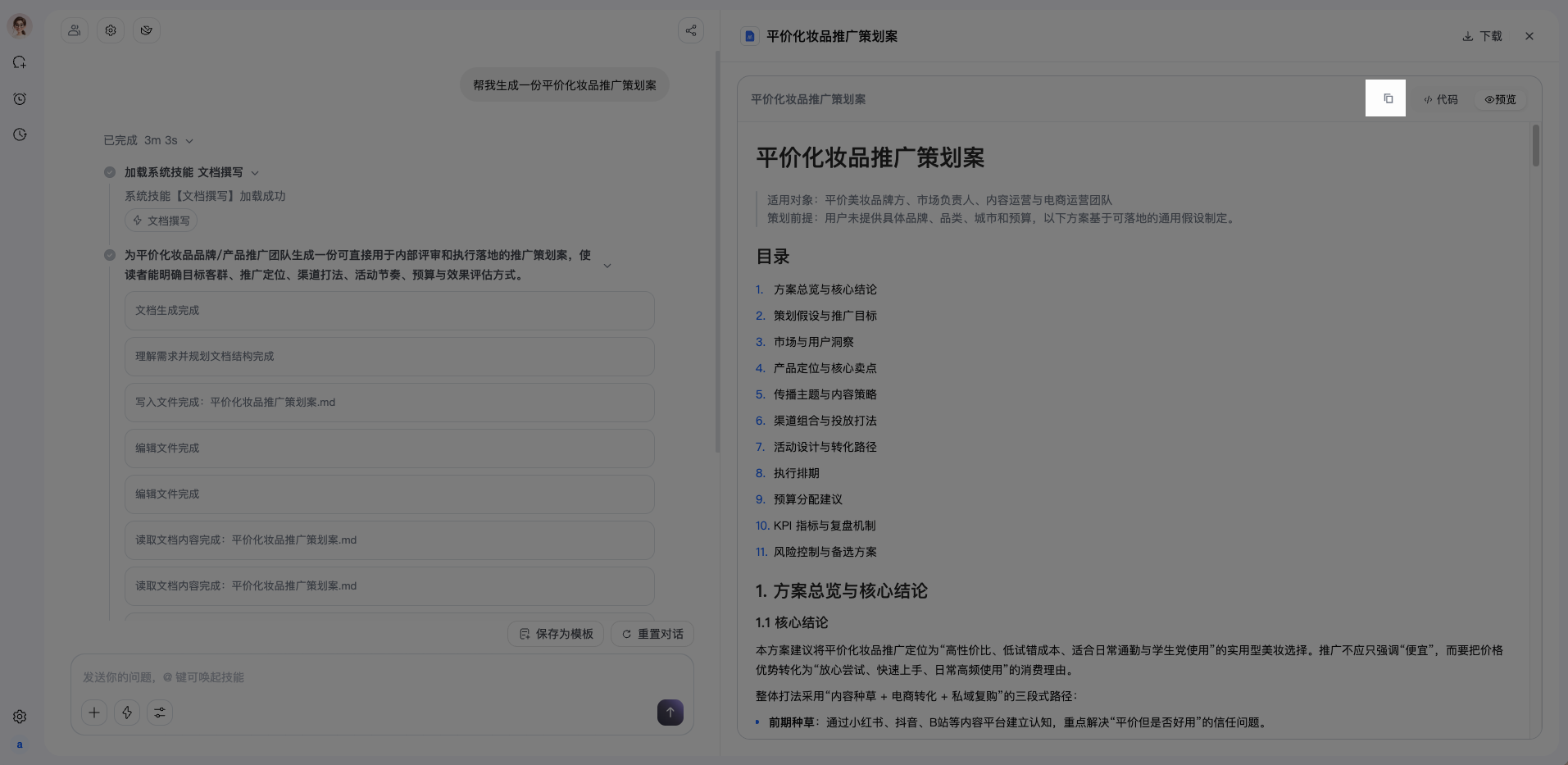This screenshot has height=765, width=1568.
Task: Open TOC link 市场与用户洞察
Action: click(813, 342)
